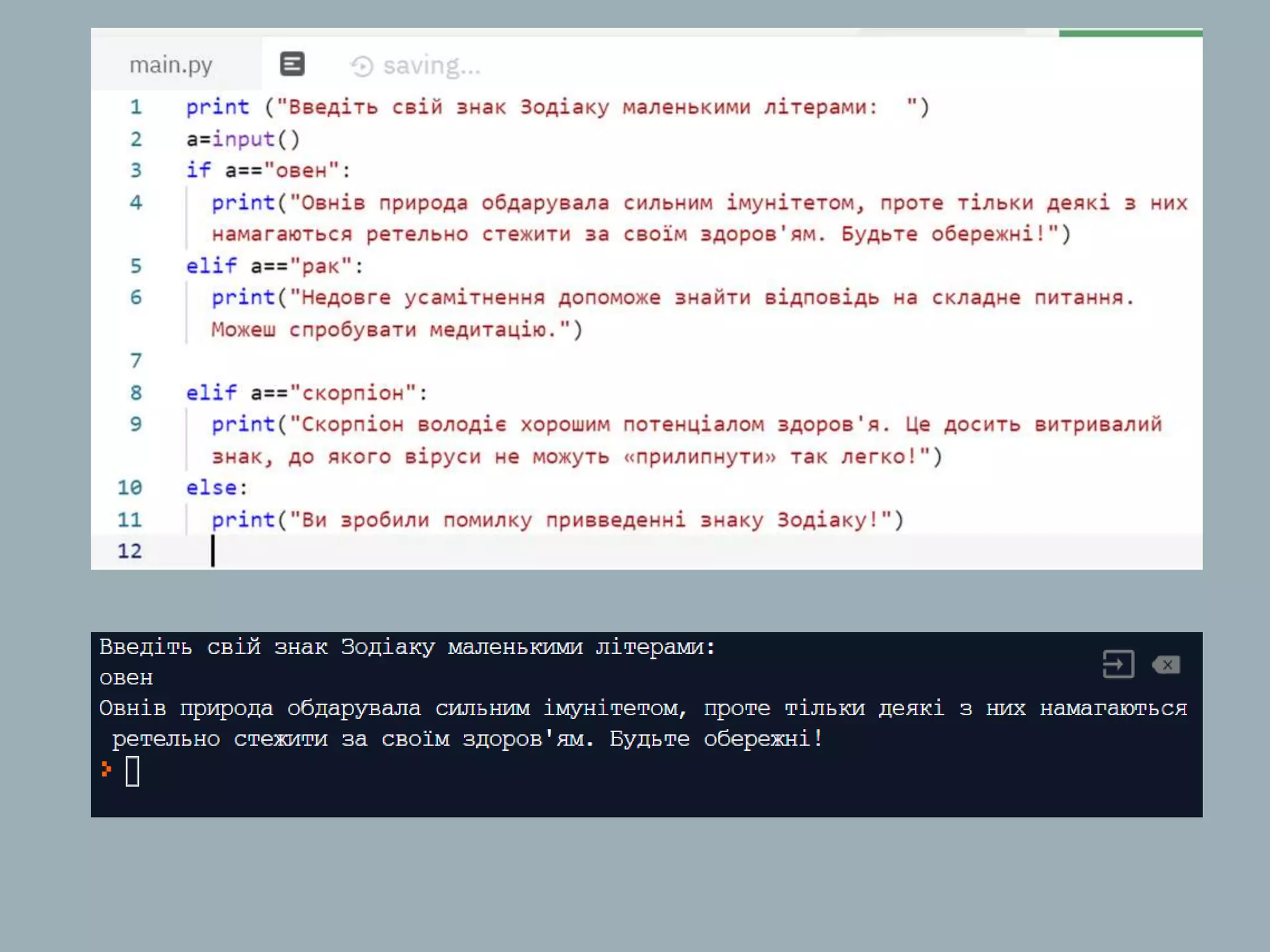The height and width of the screenshot is (952, 1270).
Task: Click line number 12 in gutter
Action: [x=130, y=551]
